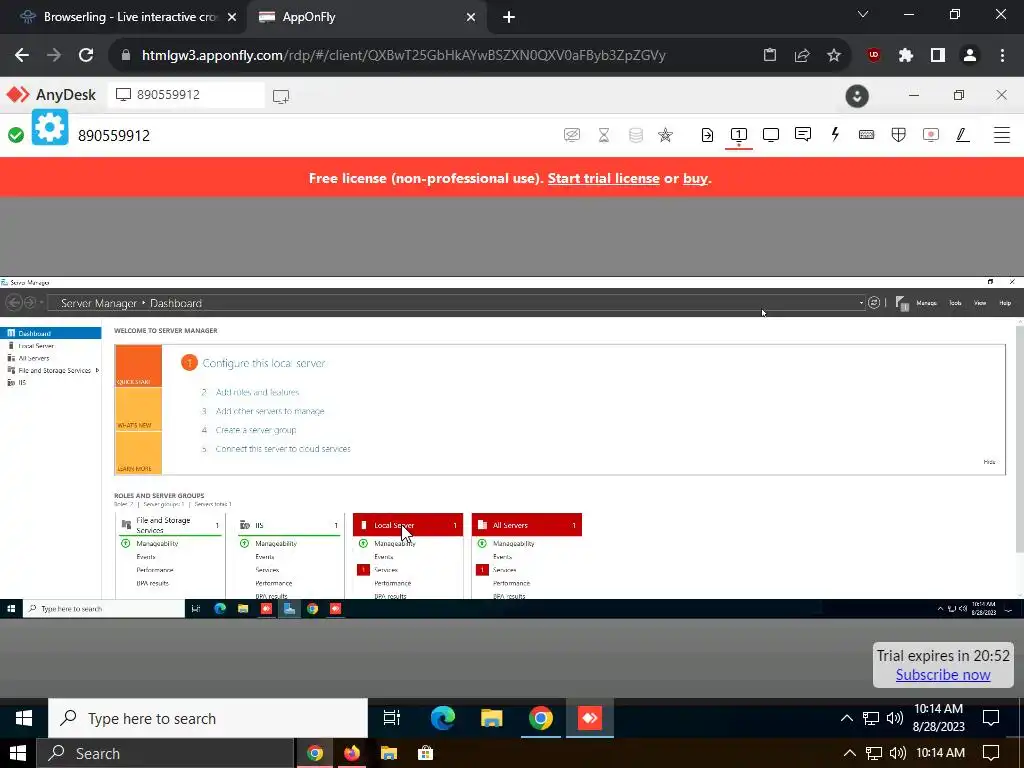Select Local Server in Server Manager sidebar
Image resolution: width=1024 pixels, height=768 pixels.
pyautogui.click(x=50, y=345)
